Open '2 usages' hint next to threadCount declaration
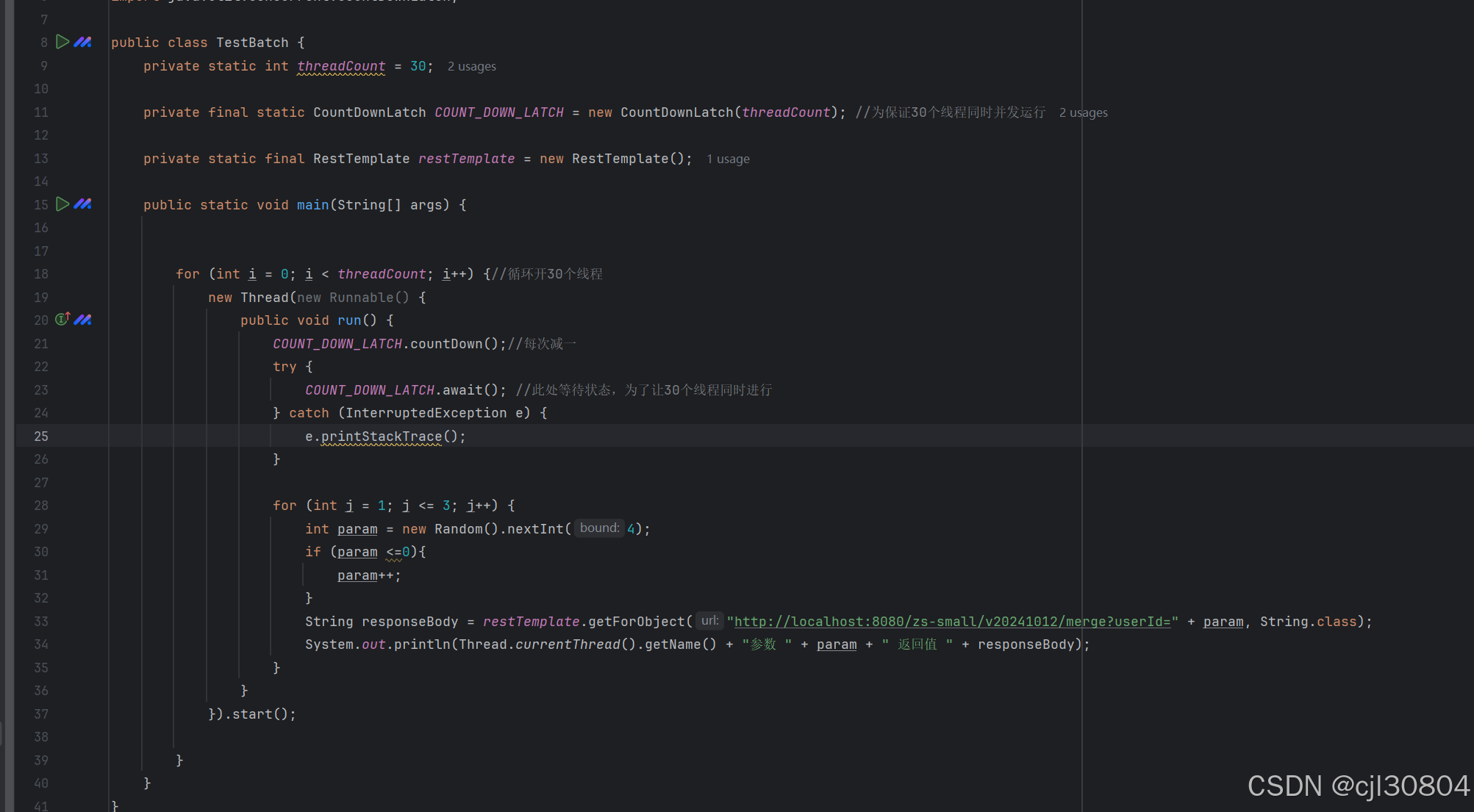Image resolution: width=1474 pixels, height=812 pixels. 471,67
